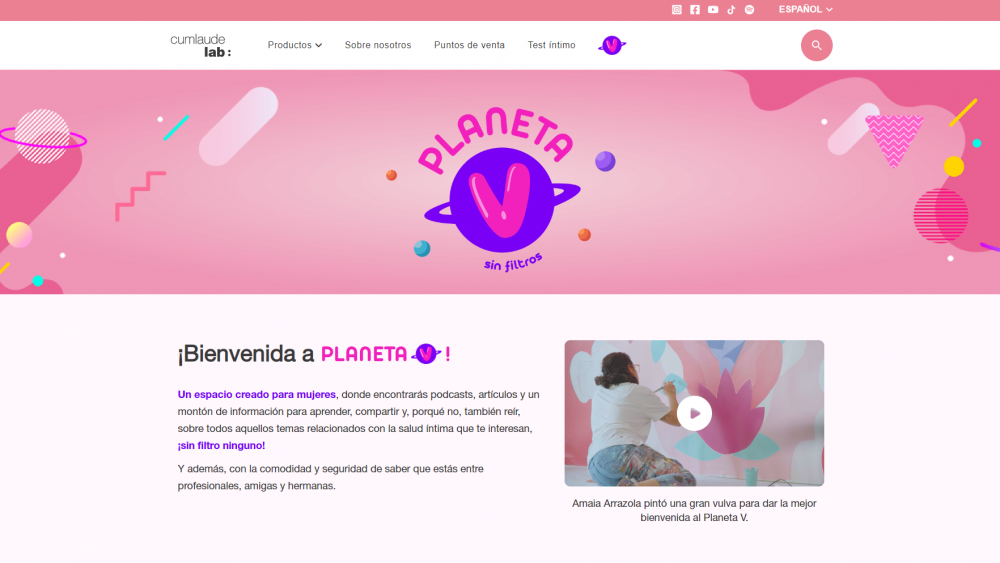The image size is (1000, 563).
Task: Click the pink search magnifier button
Action: point(816,45)
